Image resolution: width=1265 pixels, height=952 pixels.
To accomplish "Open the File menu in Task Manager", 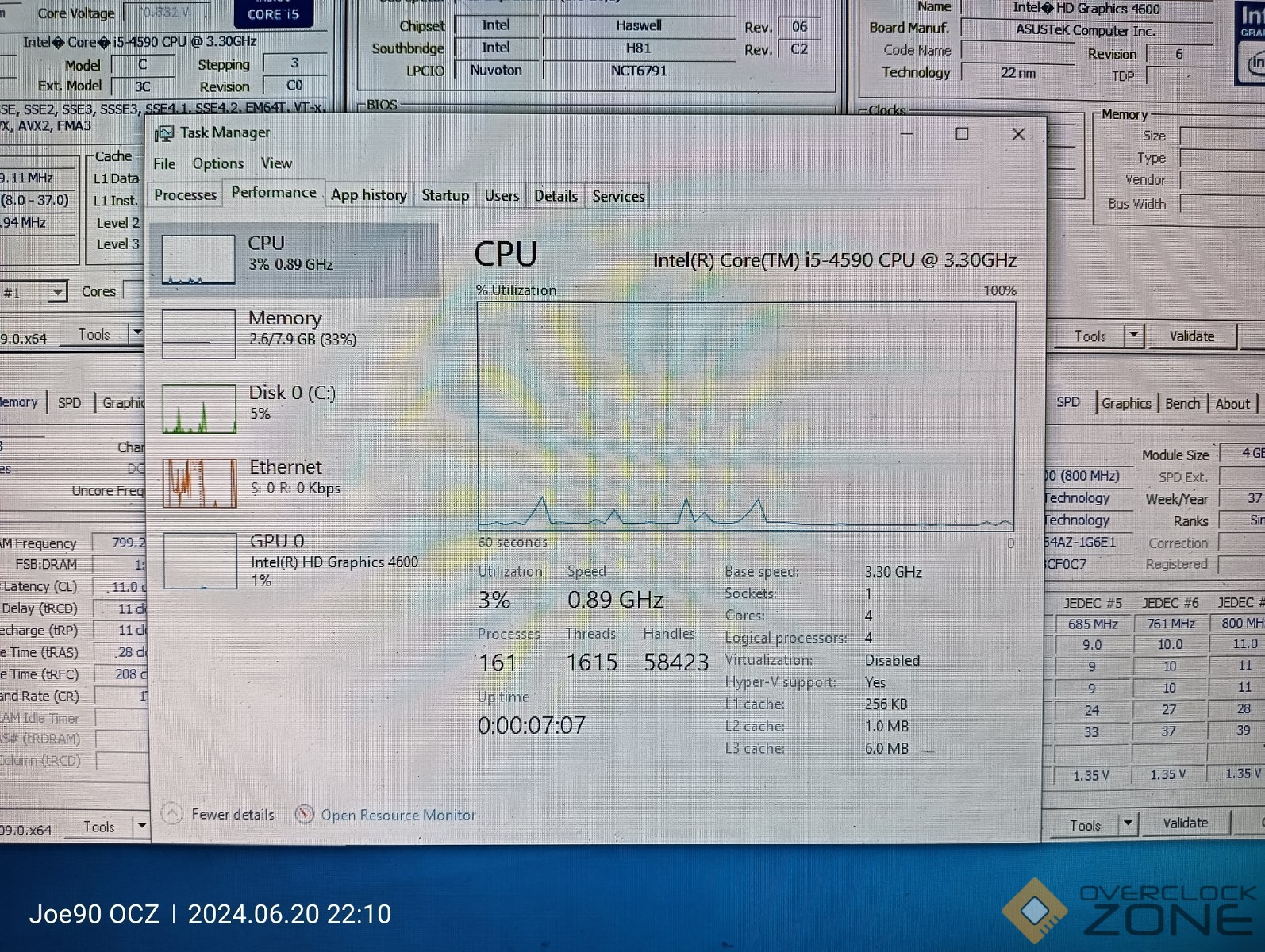I will pos(164,163).
